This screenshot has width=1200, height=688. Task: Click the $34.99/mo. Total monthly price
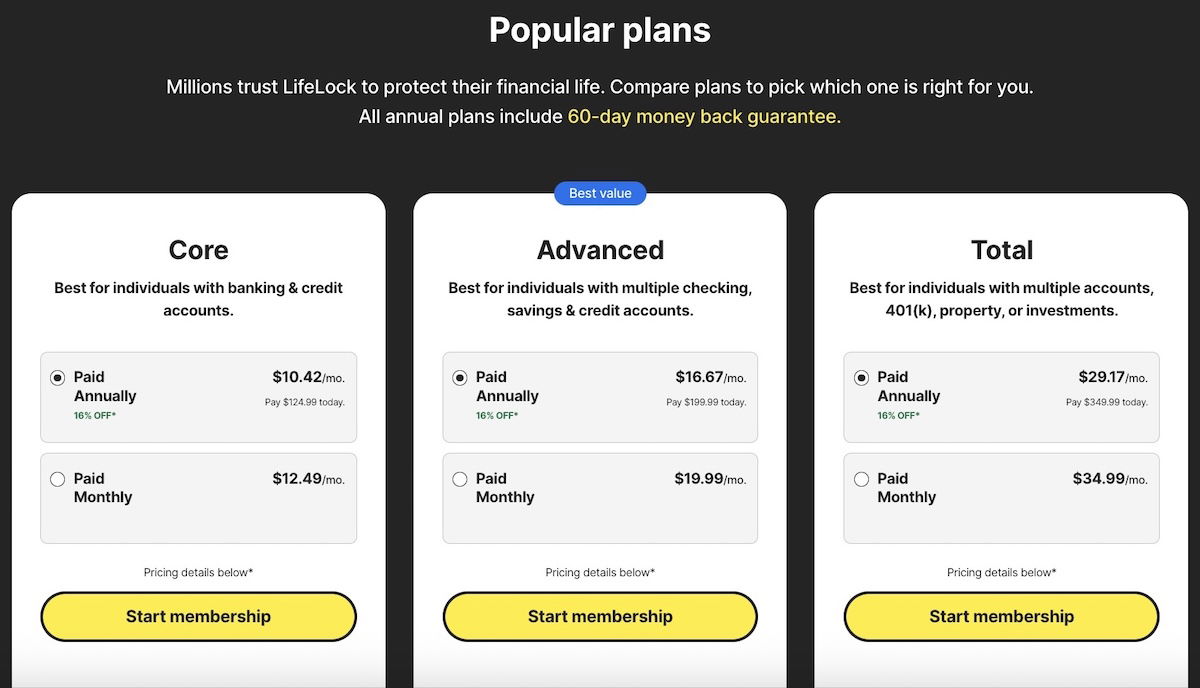click(x=1110, y=479)
